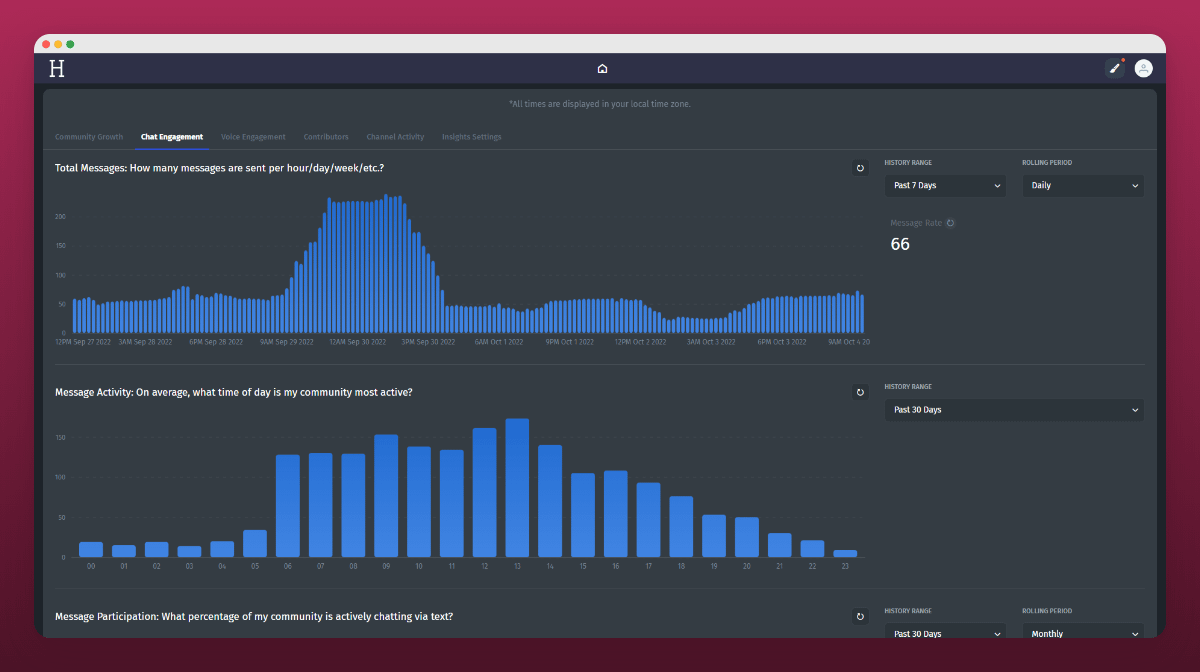The width and height of the screenshot is (1200, 672).
Task: Open Total Messages History Range dropdown
Action: coord(945,185)
